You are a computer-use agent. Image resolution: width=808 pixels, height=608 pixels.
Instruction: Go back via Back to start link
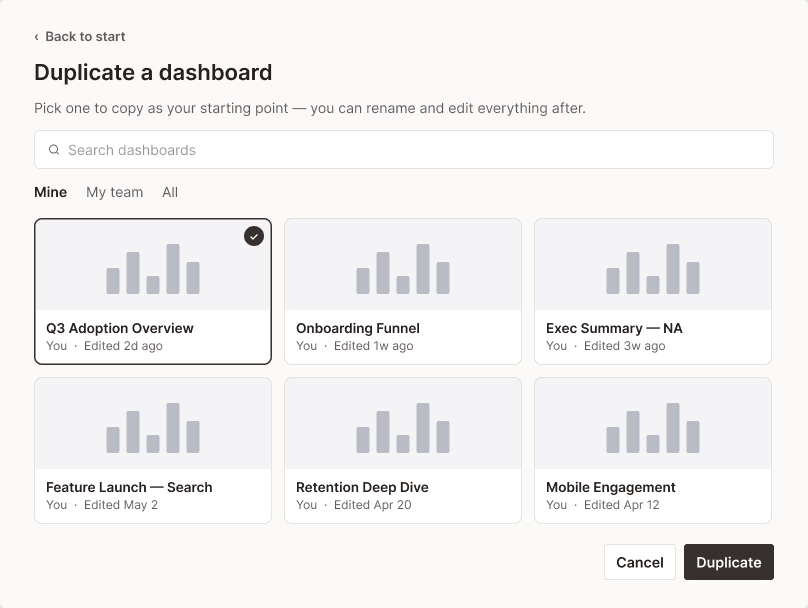click(80, 37)
